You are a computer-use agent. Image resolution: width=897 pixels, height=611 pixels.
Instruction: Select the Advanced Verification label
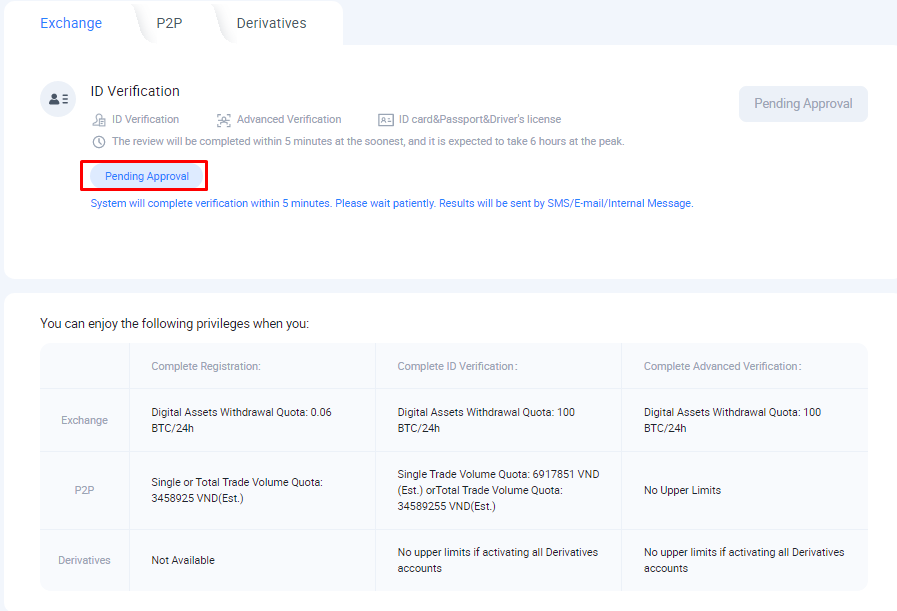289,119
